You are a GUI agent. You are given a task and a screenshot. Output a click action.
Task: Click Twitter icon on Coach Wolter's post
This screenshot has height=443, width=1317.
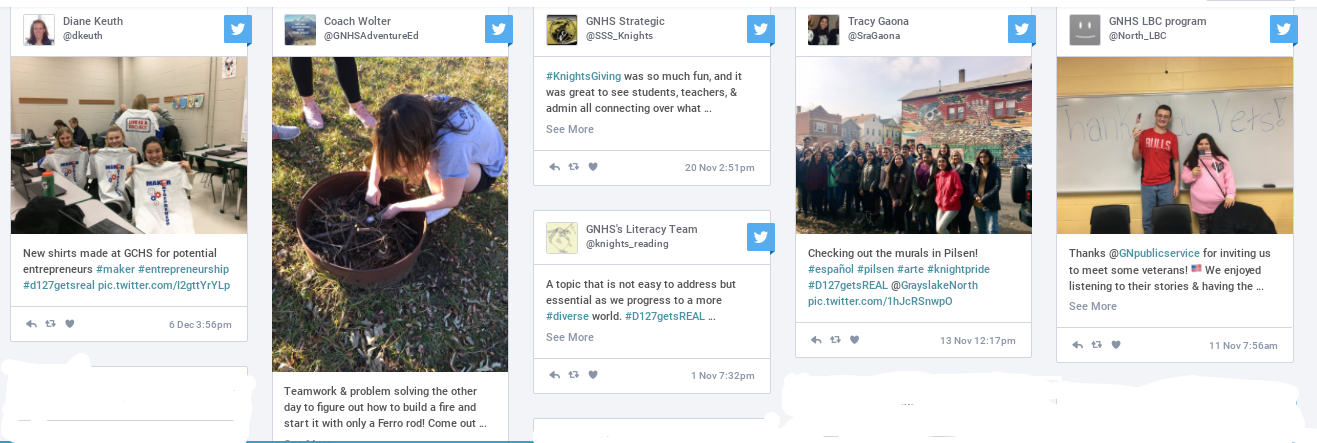pos(499,30)
